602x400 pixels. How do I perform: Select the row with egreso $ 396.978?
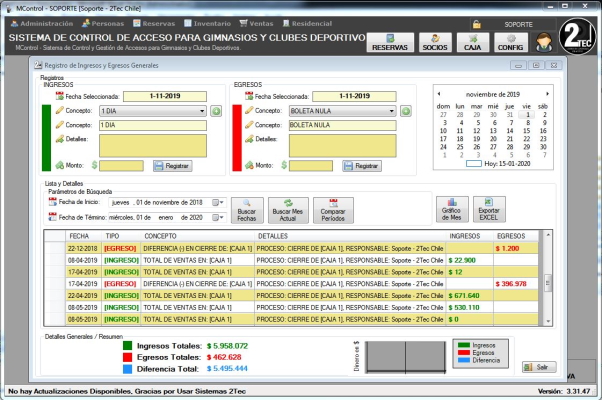click(x=291, y=284)
